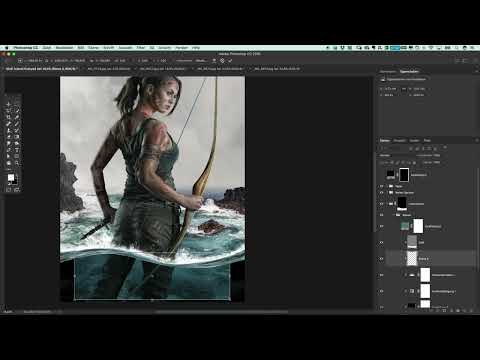
Task: Toggle Quick Mask mode in the toolbox
Action: click(9, 190)
